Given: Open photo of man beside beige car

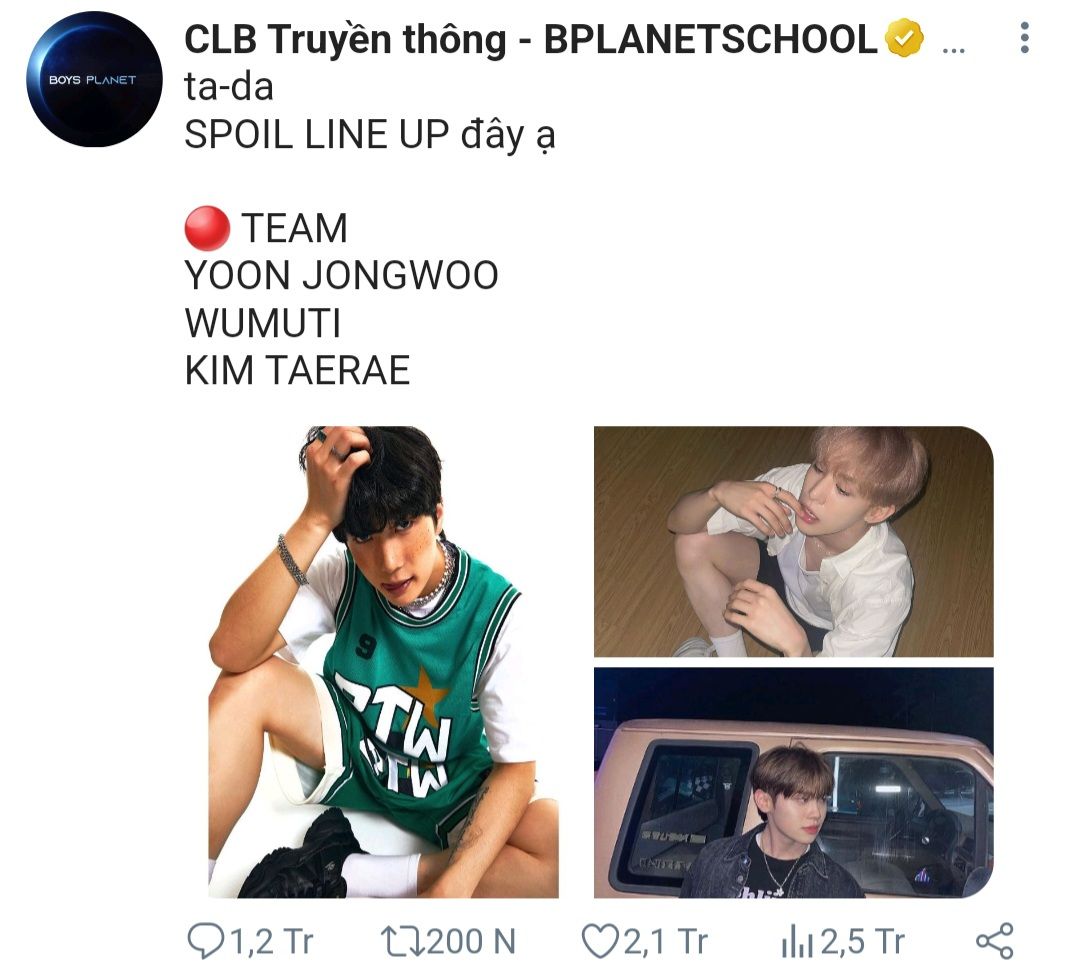Looking at the screenshot, I should pos(793,783).
